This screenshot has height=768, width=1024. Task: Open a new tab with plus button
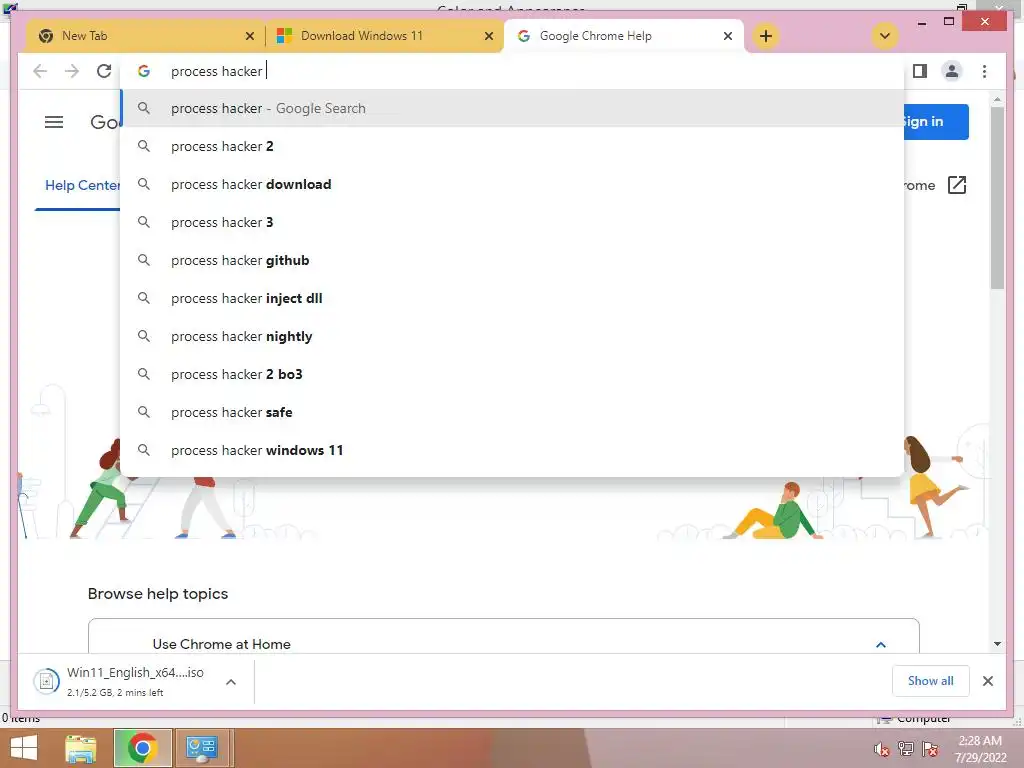pyautogui.click(x=766, y=36)
